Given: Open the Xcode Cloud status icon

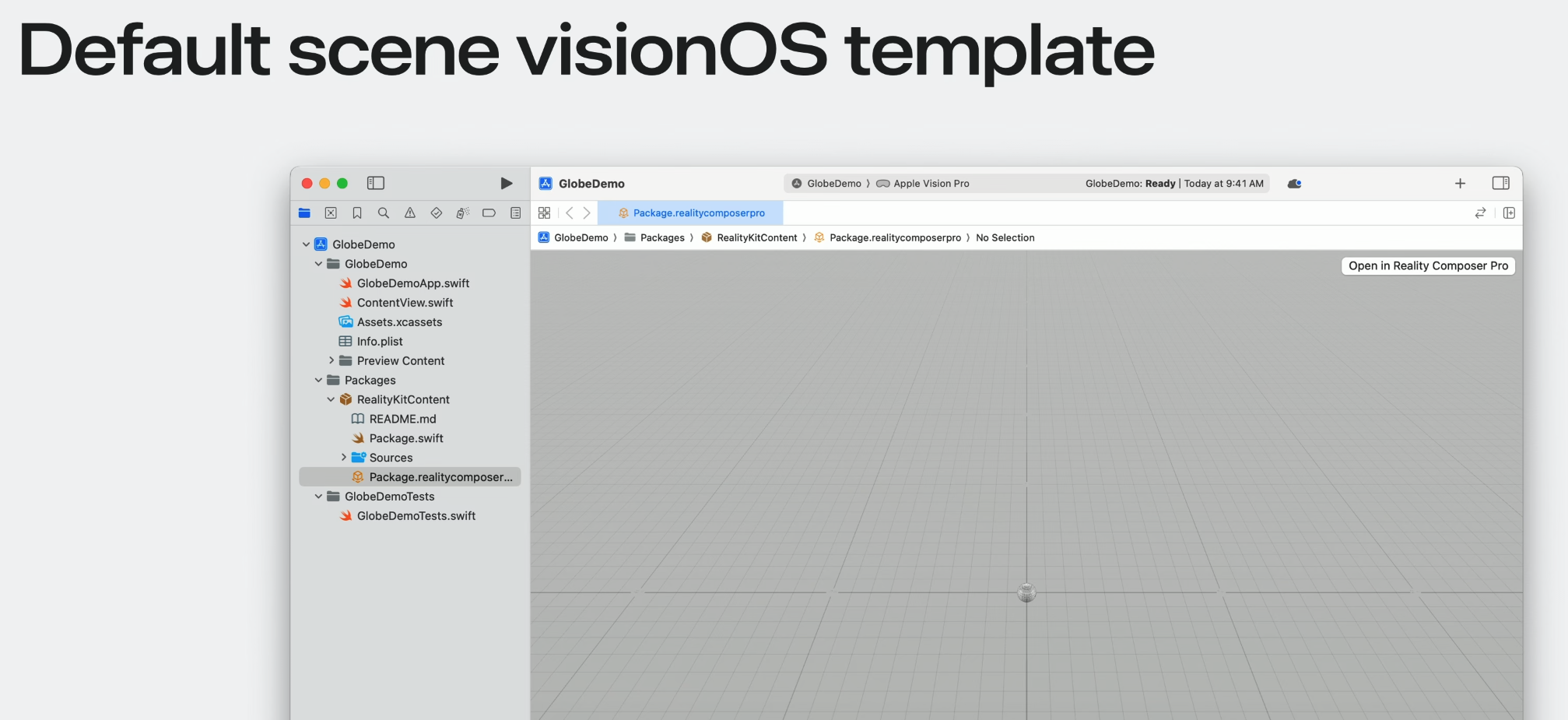Looking at the screenshot, I should [x=1295, y=184].
